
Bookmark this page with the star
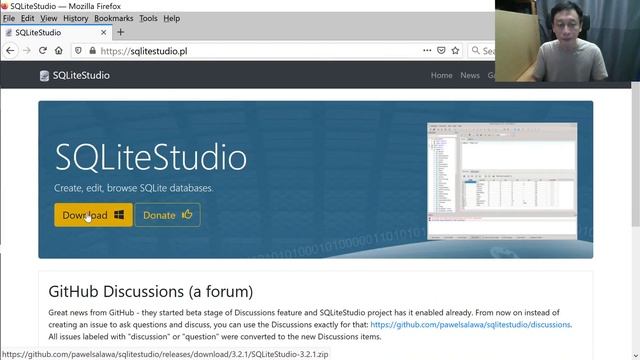456,51
